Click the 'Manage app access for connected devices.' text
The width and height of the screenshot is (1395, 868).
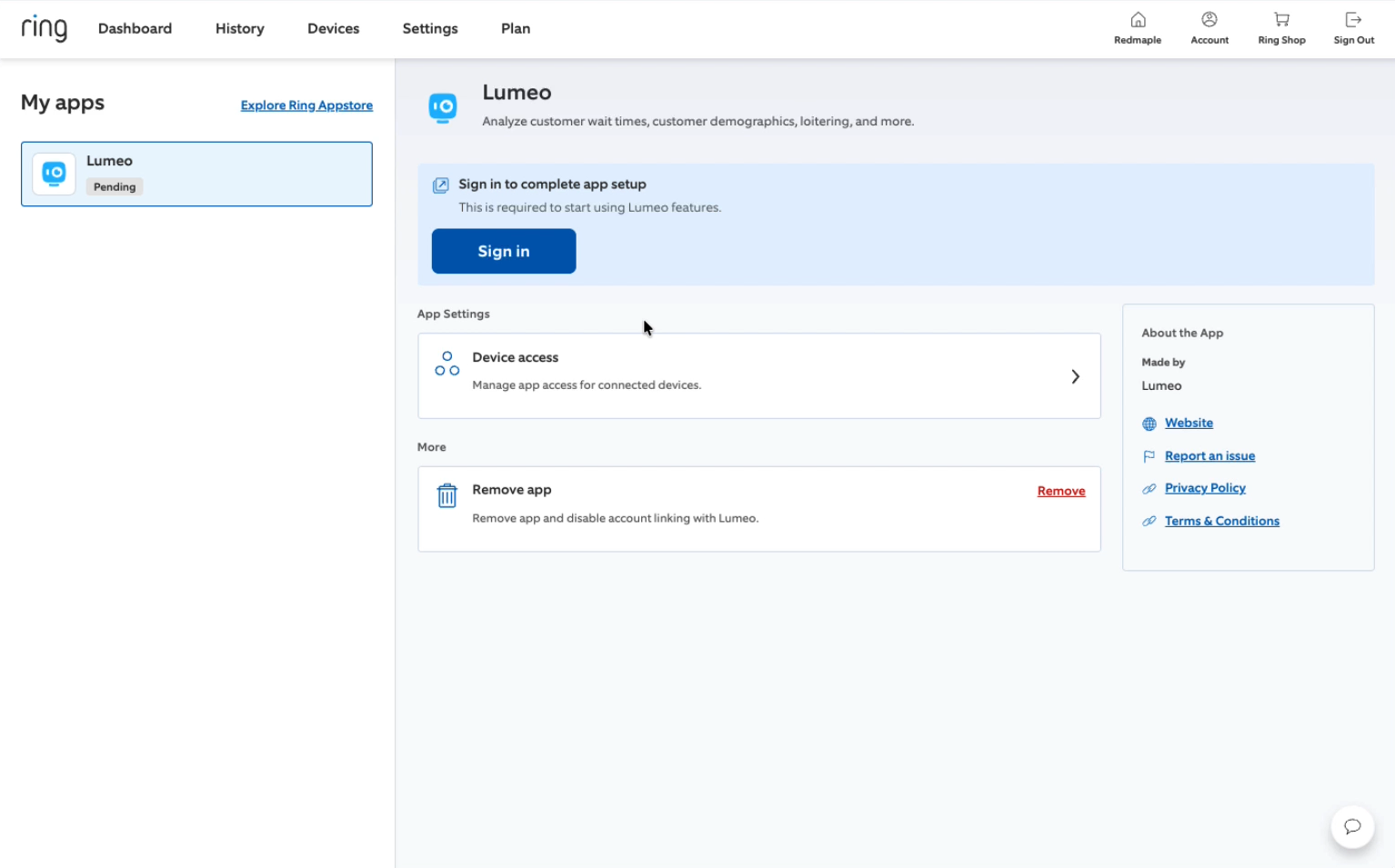(587, 385)
